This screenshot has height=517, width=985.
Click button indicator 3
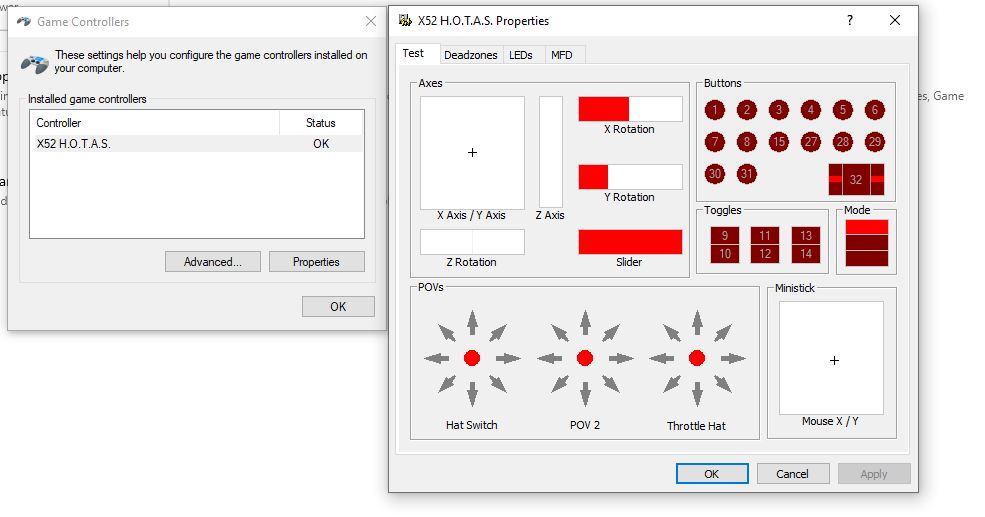(x=778, y=110)
